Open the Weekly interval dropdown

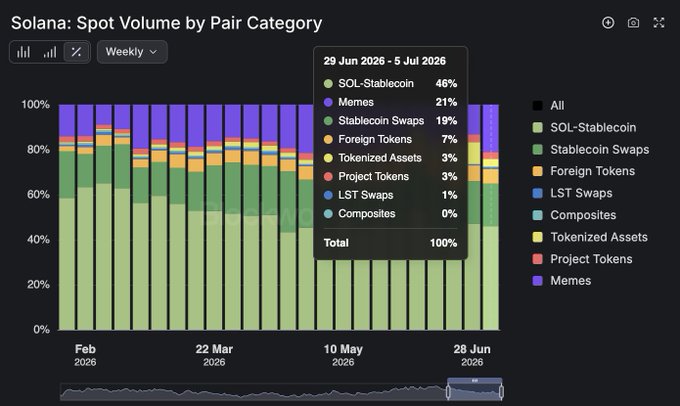(x=132, y=52)
